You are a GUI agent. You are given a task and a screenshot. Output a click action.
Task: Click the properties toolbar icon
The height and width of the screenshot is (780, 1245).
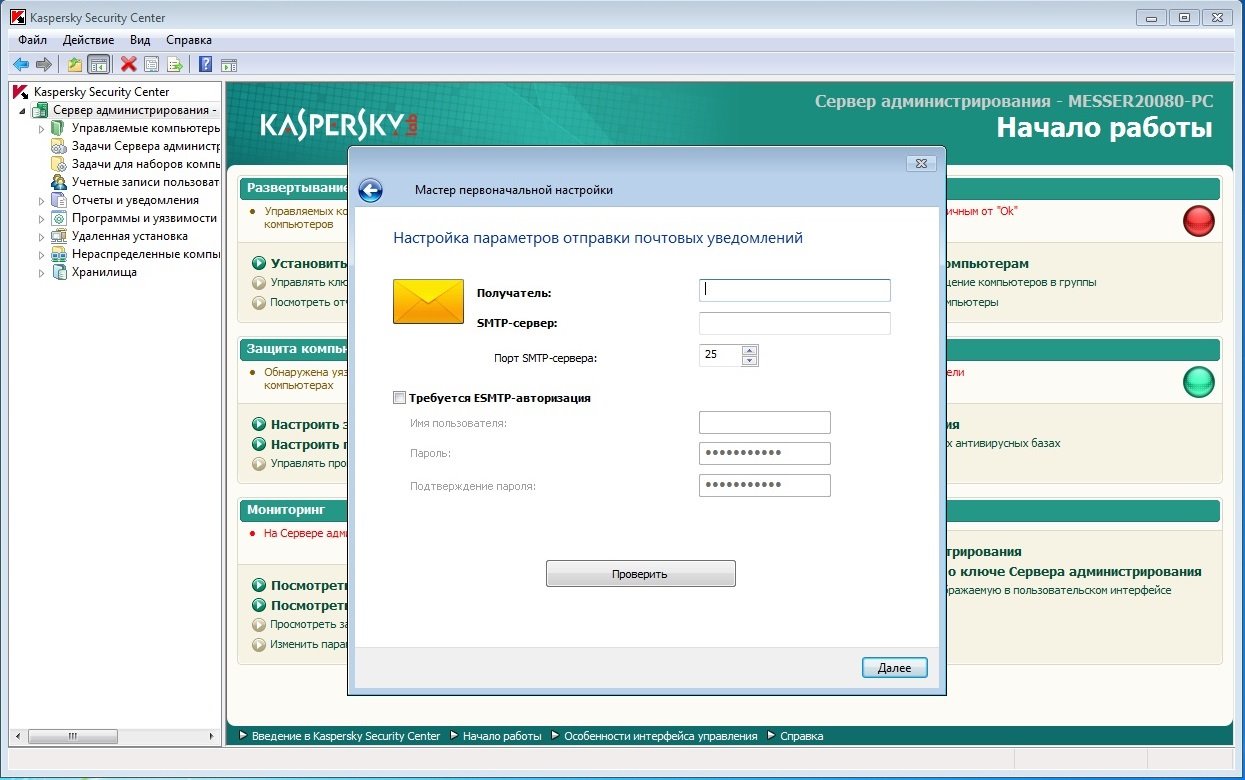(x=151, y=64)
